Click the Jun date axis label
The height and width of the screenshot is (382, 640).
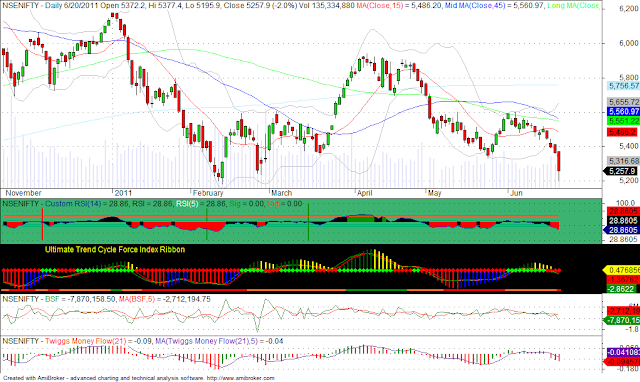(x=516, y=193)
